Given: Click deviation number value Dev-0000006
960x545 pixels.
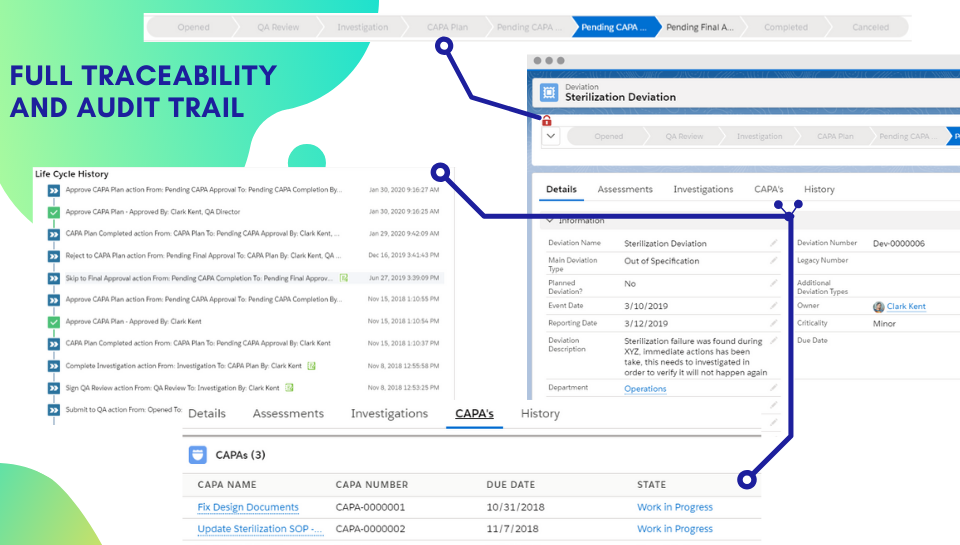Looking at the screenshot, I should pyautogui.click(x=899, y=243).
